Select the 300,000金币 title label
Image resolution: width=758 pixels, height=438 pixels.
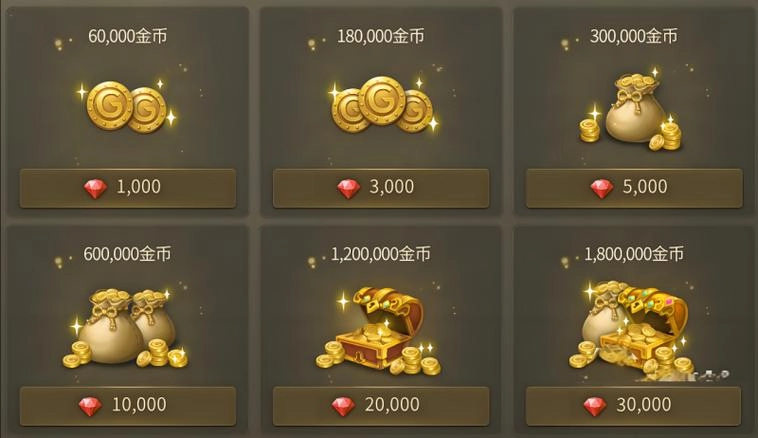pyautogui.click(x=634, y=36)
